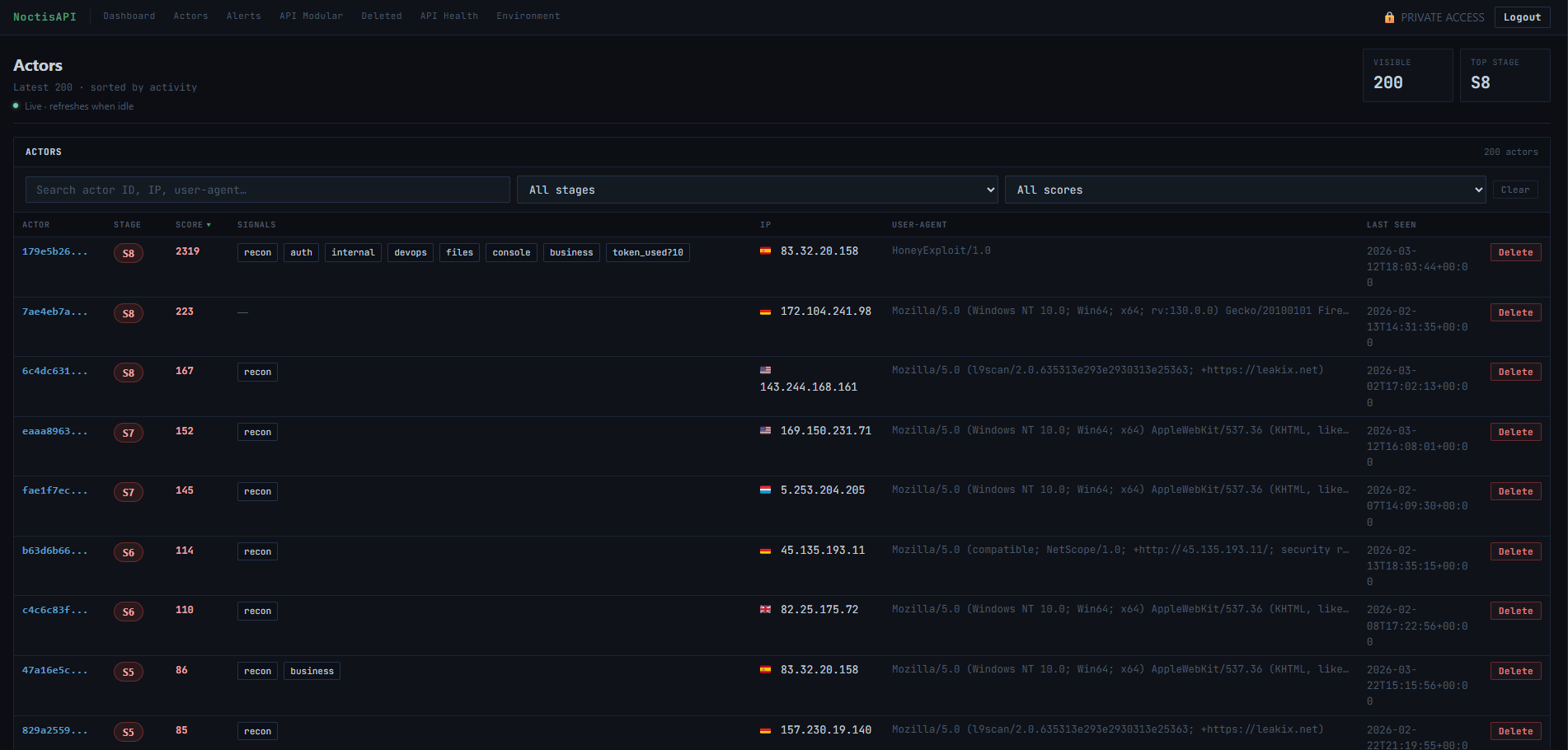
Task: Open the API Health nav item
Action: 449,16
